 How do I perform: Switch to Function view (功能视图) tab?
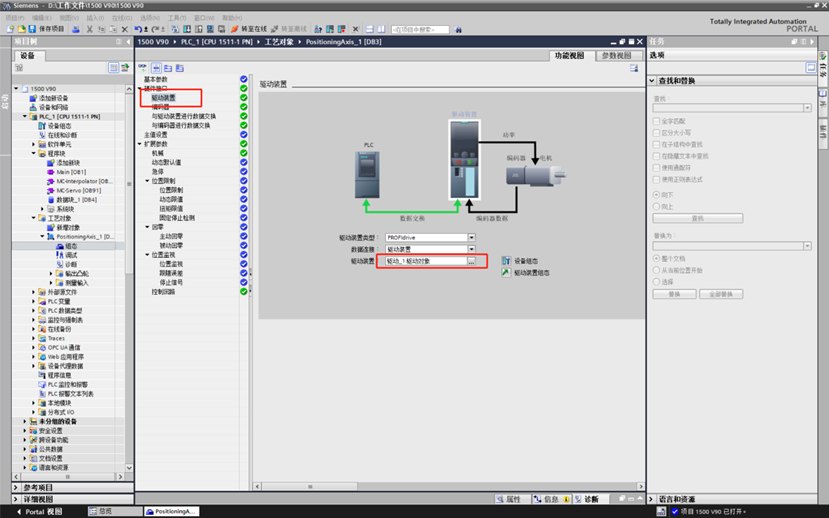pyautogui.click(x=570, y=56)
